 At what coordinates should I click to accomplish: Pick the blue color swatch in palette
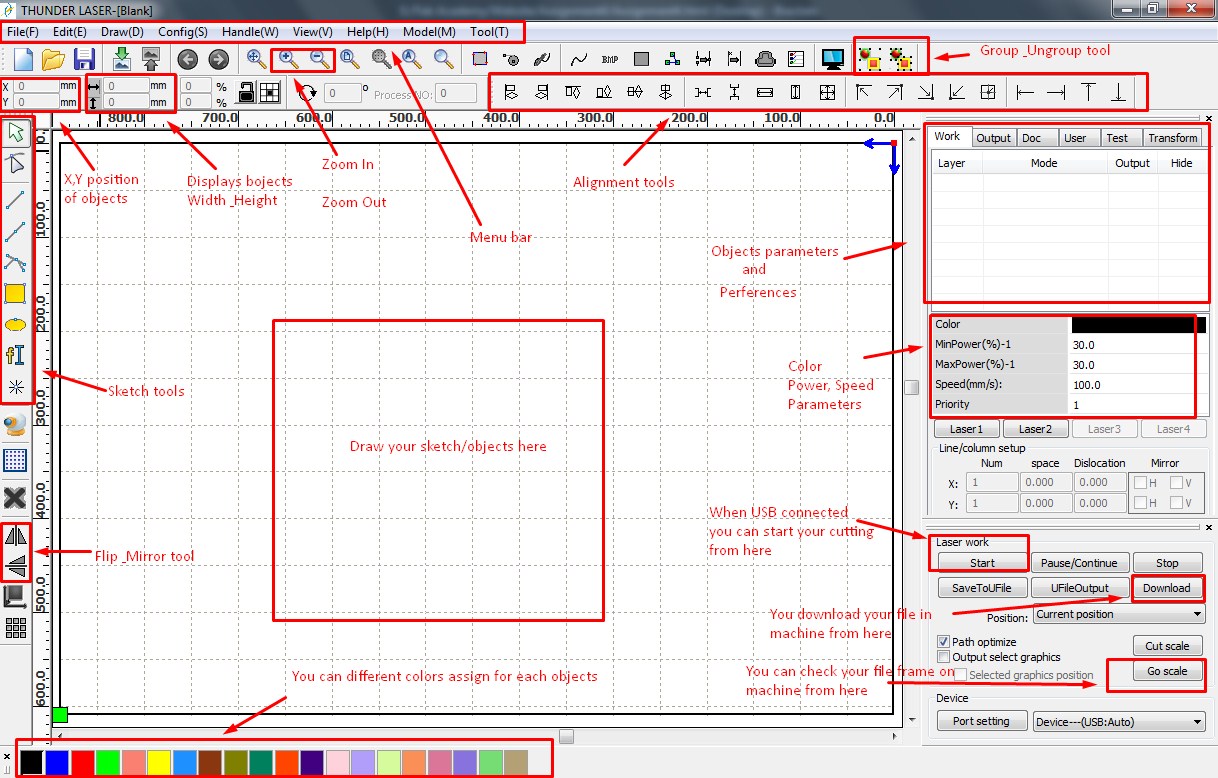[x=57, y=762]
